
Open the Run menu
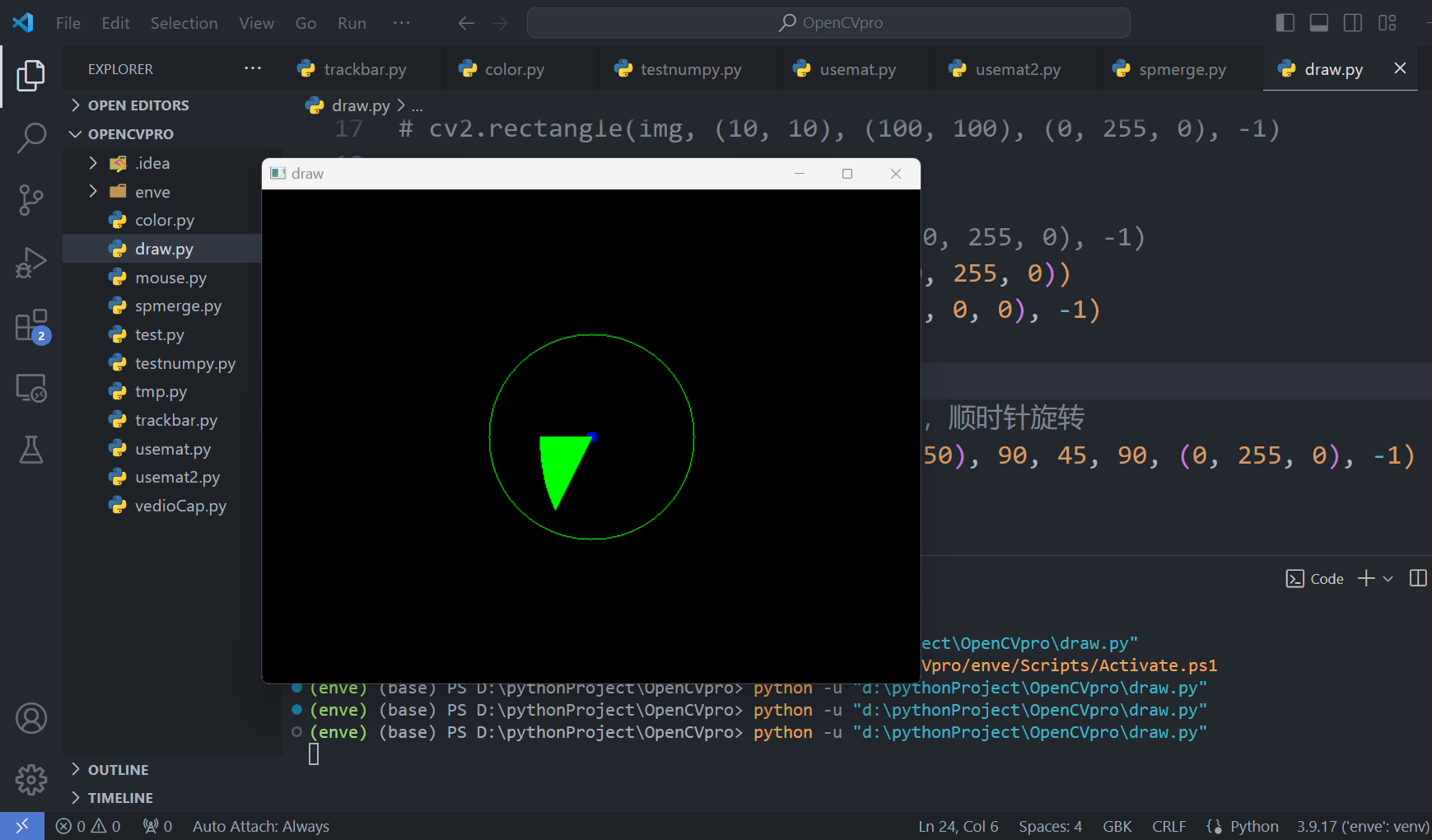352,23
